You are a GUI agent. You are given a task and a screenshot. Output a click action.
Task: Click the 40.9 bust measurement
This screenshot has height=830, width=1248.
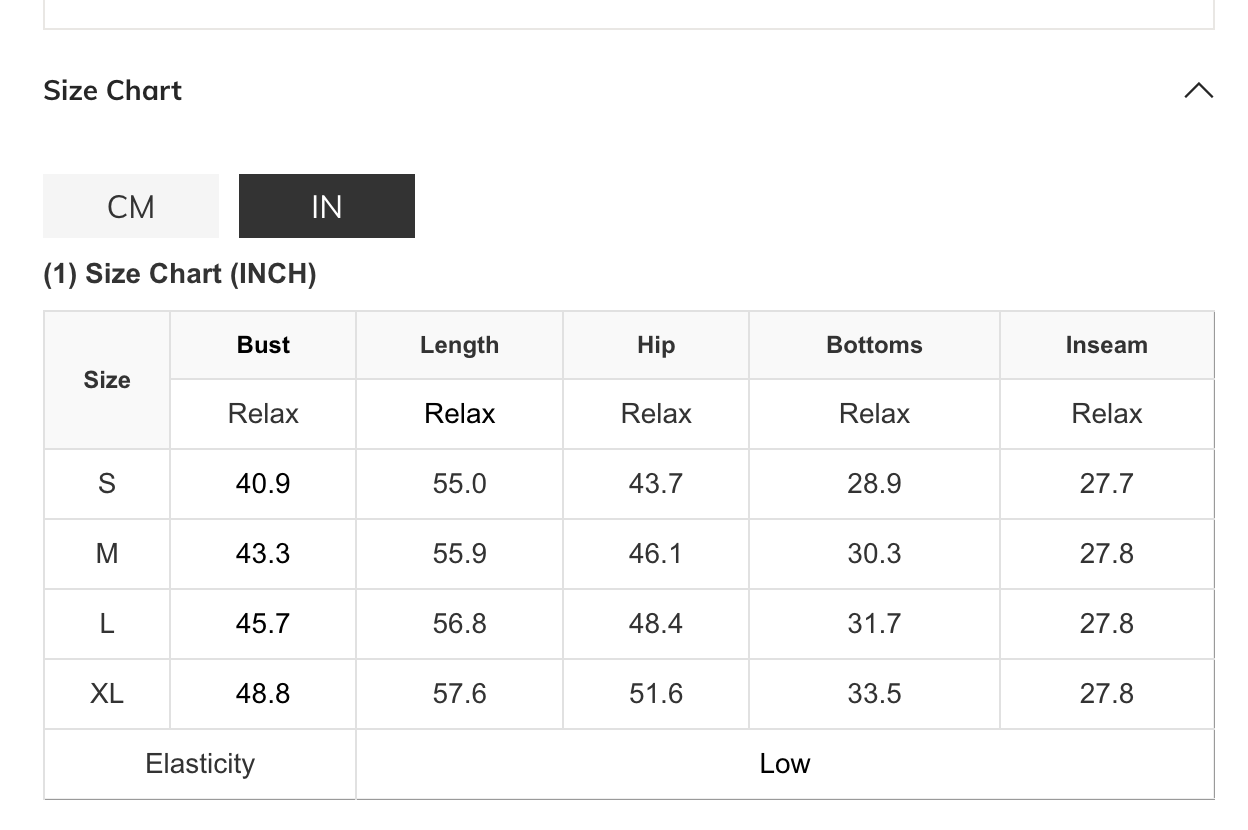tap(263, 484)
